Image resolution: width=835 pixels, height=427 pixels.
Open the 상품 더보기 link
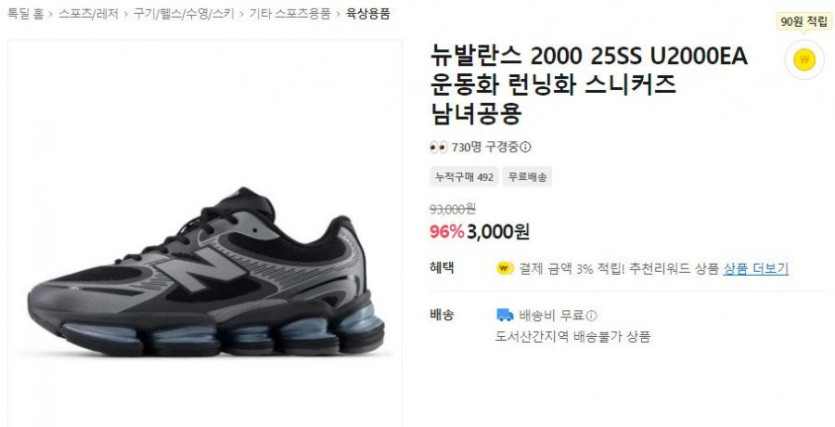click(756, 268)
